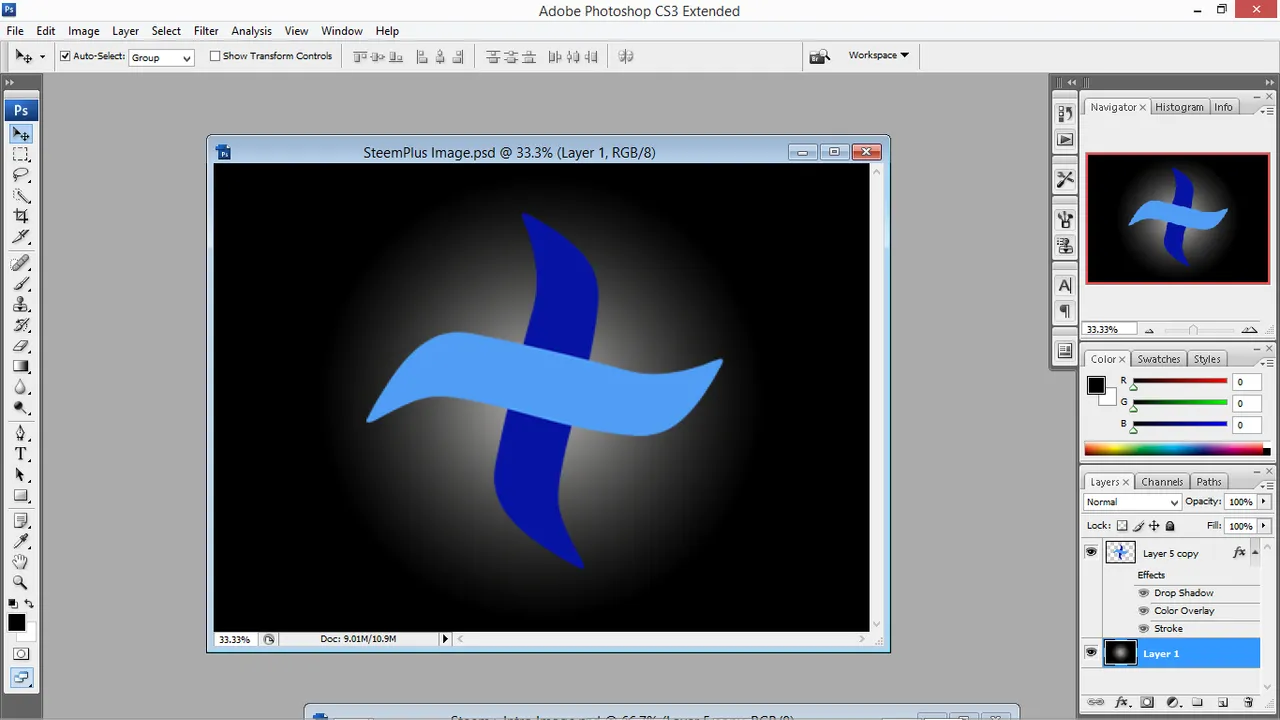This screenshot has height=720, width=1280.
Task: Select the Move tool in toolbox
Action: tap(21, 134)
